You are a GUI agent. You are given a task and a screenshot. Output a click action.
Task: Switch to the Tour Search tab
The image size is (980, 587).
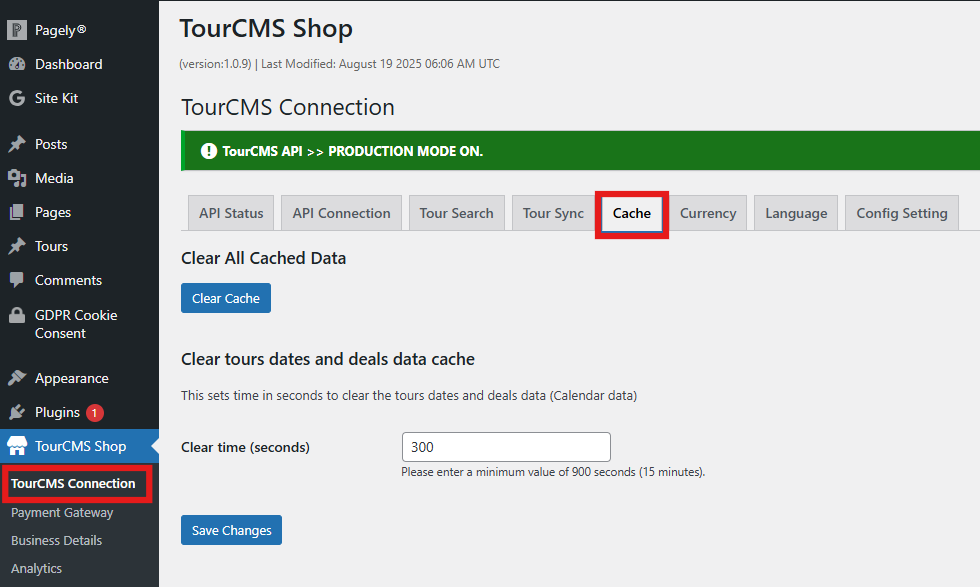click(x=456, y=213)
